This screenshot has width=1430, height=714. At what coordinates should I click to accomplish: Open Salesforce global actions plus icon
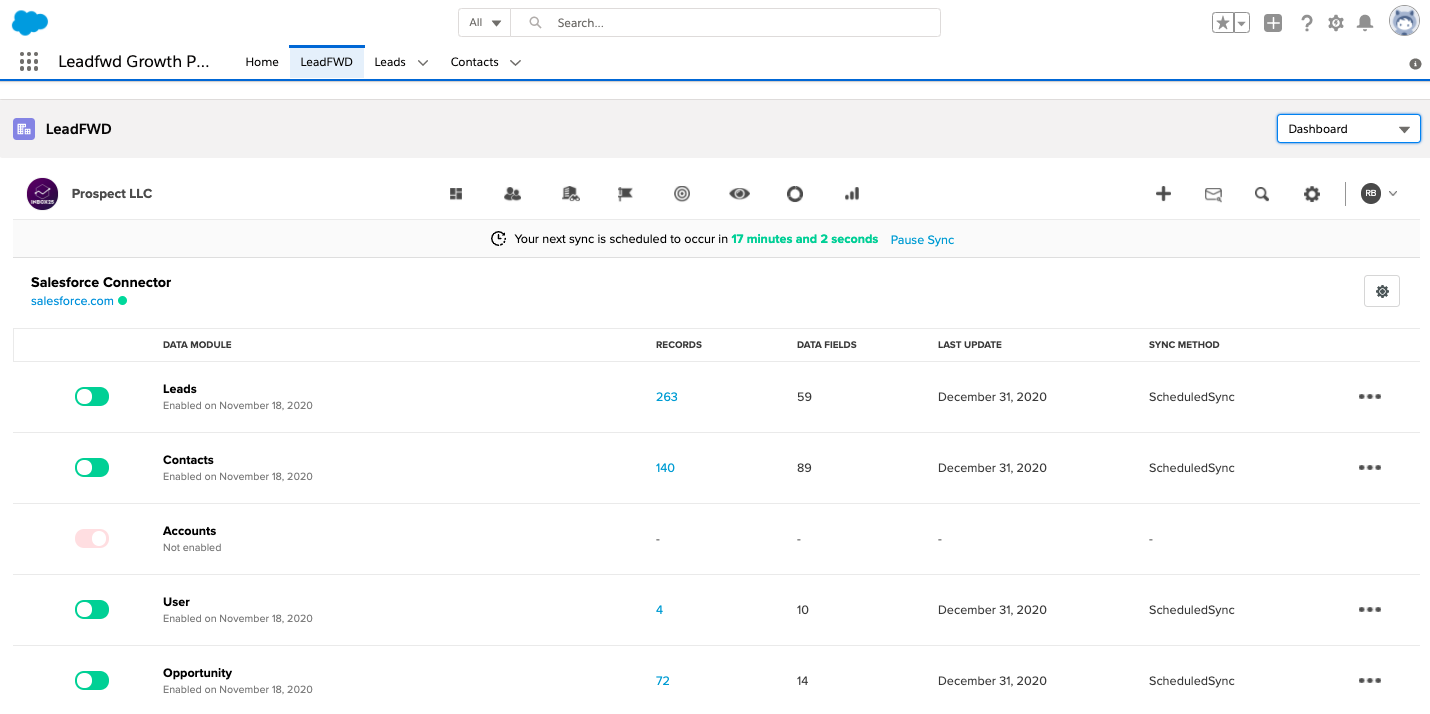tap(1273, 22)
